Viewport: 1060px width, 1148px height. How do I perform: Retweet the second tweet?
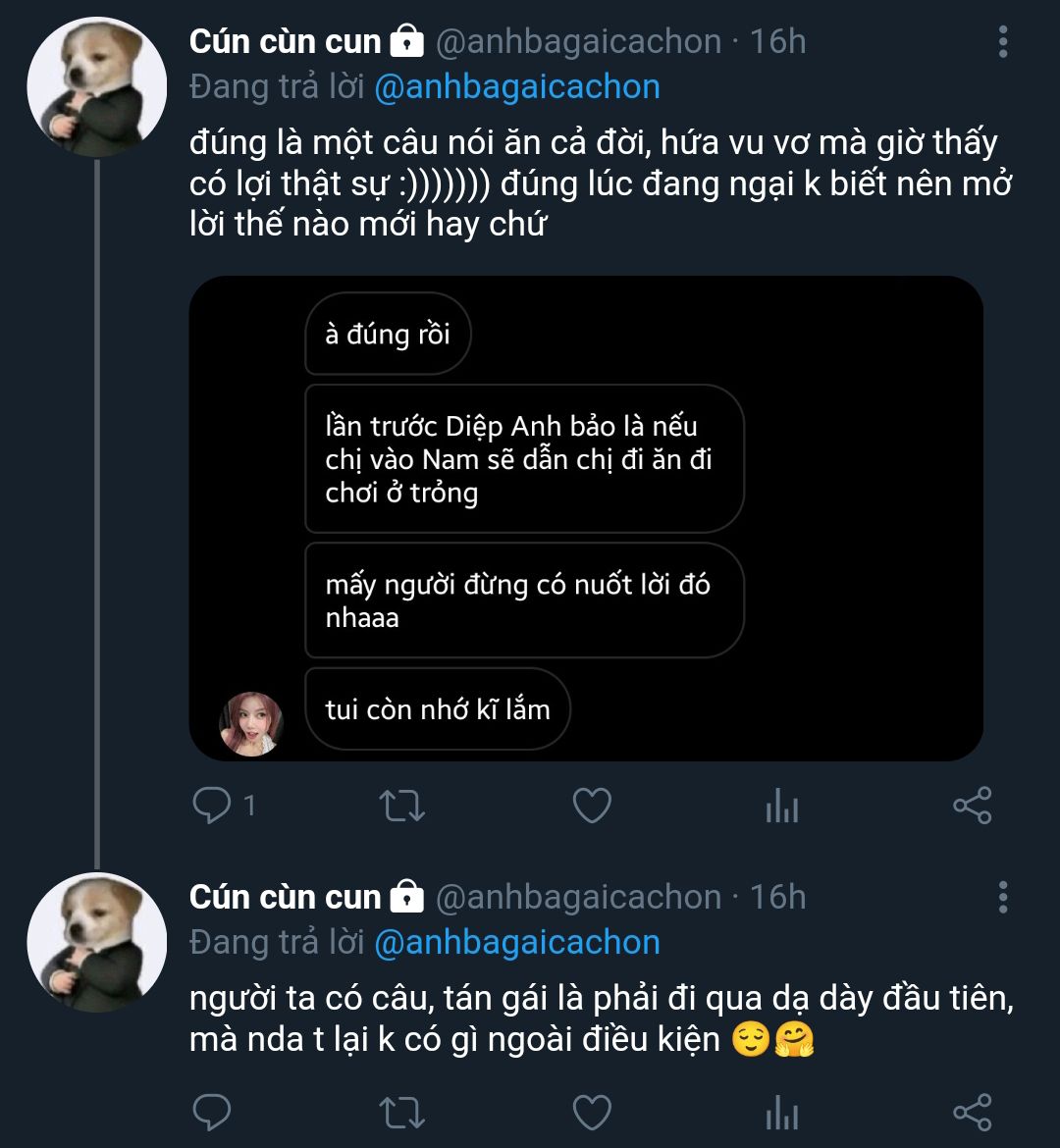pos(401,1113)
